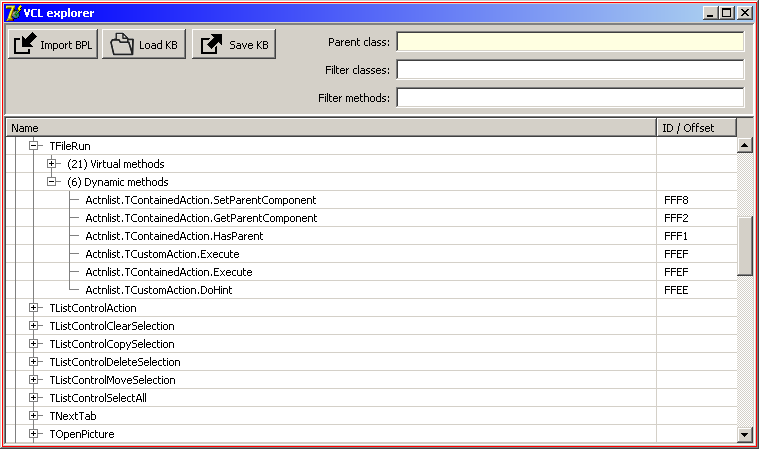Click the FFF2 offset value
The image size is (759, 449).
pos(676,218)
